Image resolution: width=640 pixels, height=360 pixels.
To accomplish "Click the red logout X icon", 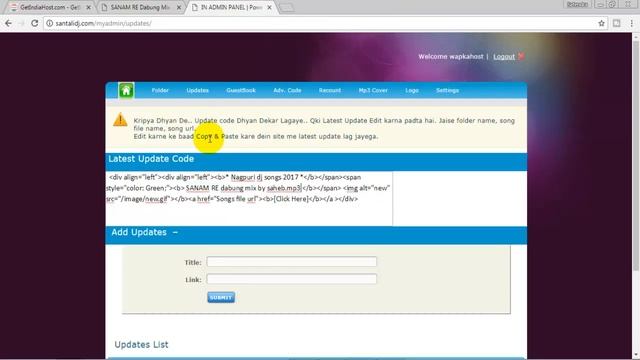I will click(521, 56).
